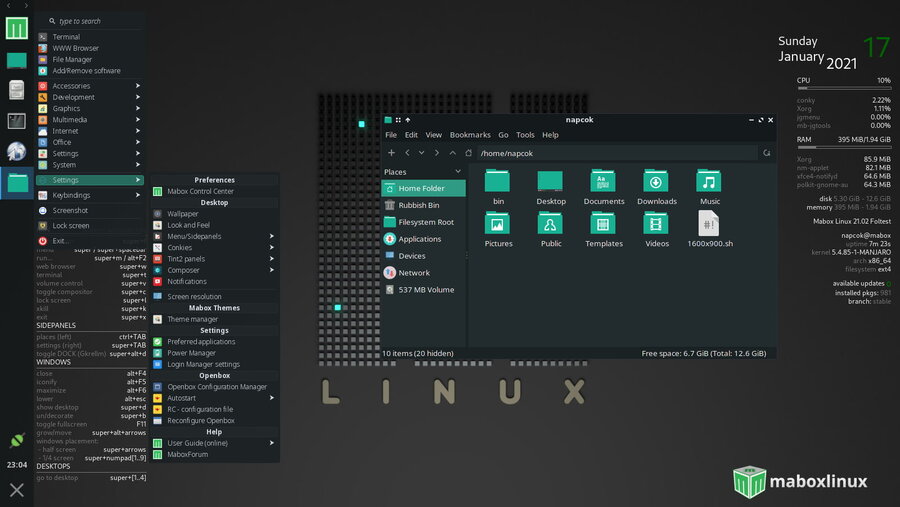The width and height of the screenshot is (900, 507).
Task: Open the Bookmarks menu
Action: tap(469, 135)
